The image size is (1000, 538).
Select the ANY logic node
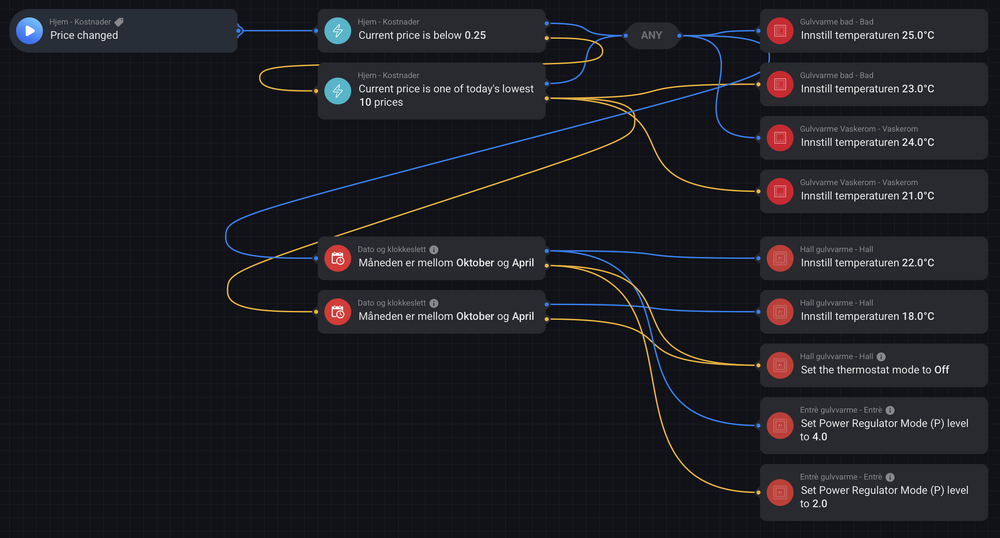pos(651,36)
